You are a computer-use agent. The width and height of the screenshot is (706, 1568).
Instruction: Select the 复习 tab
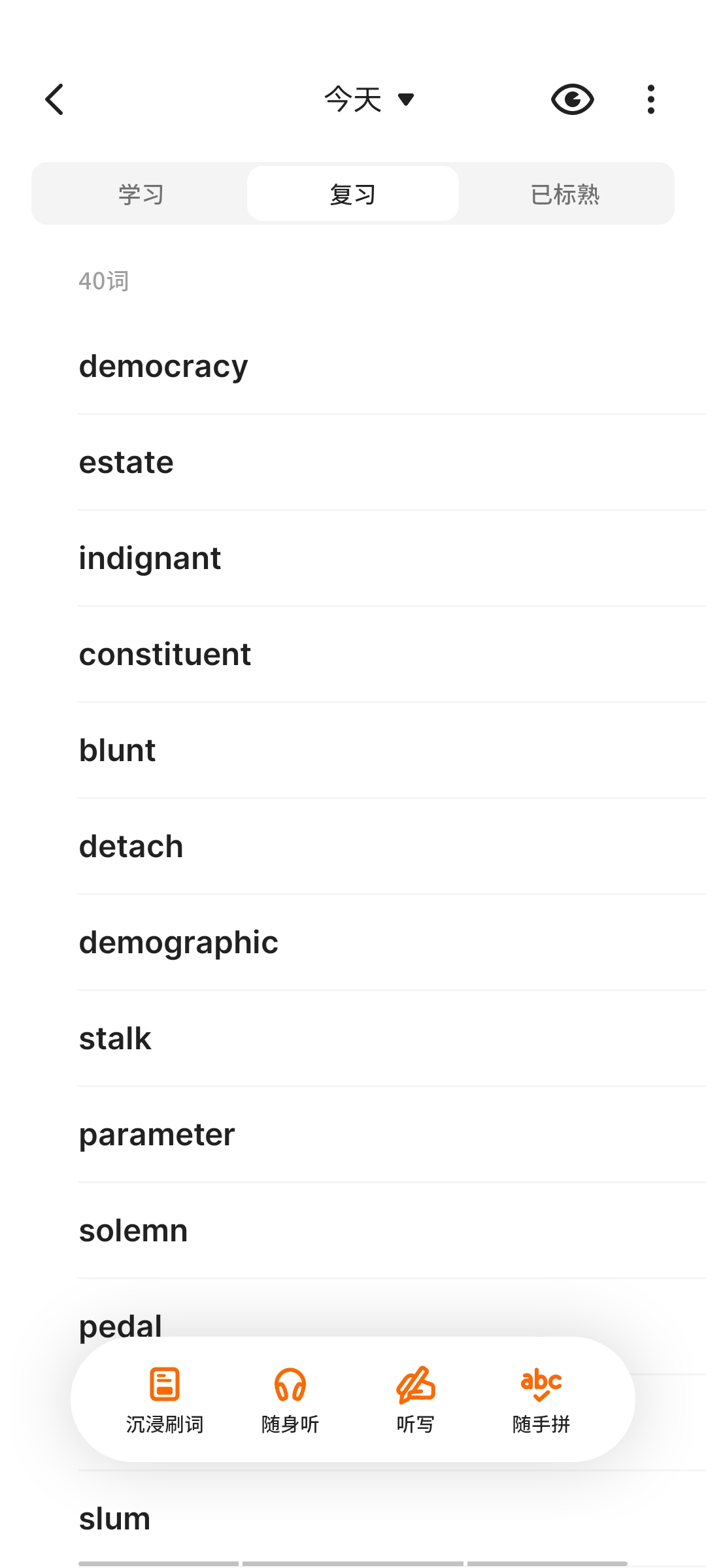[353, 194]
